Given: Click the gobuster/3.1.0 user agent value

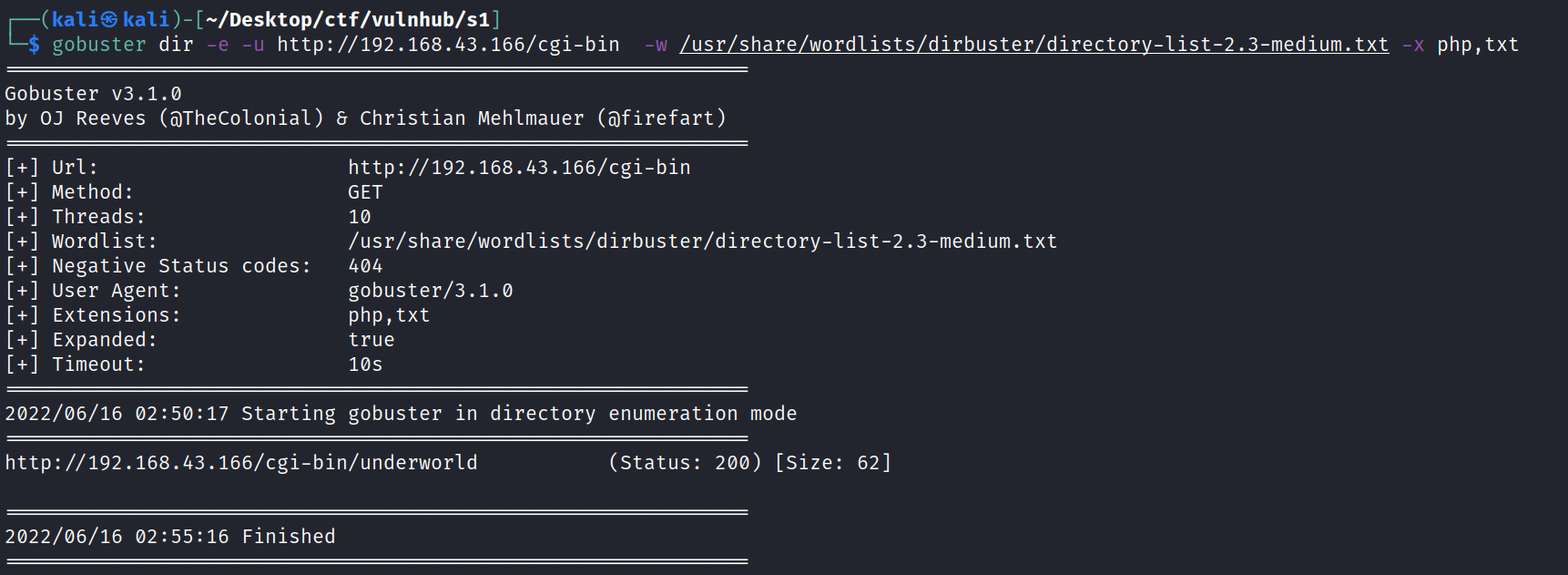Looking at the screenshot, I should point(431,291).
